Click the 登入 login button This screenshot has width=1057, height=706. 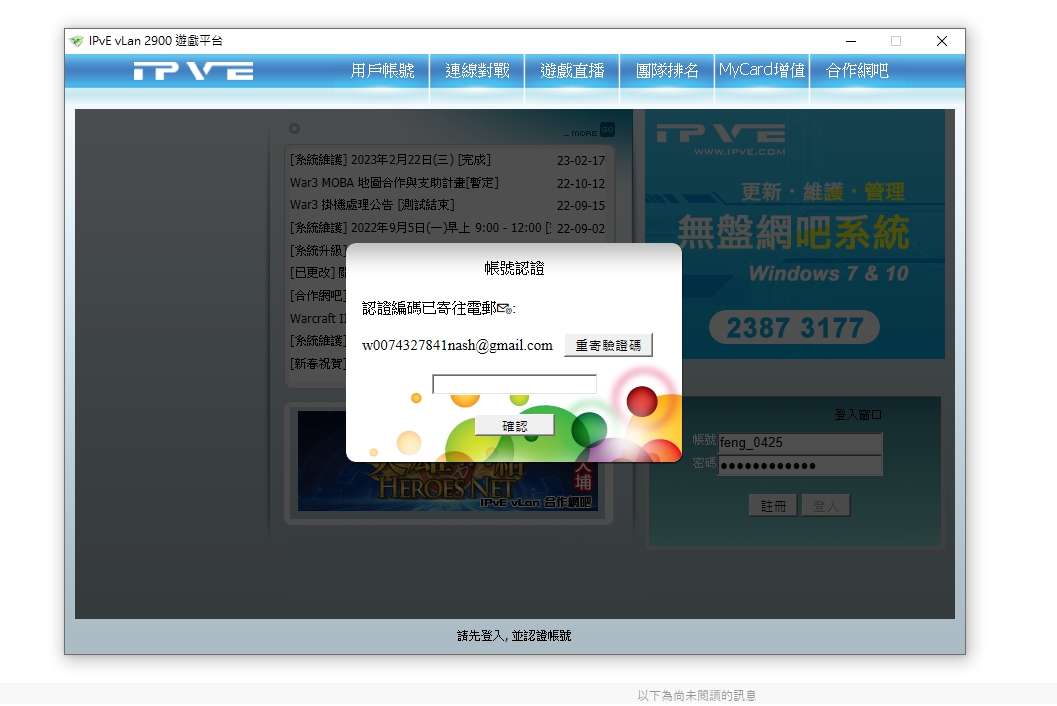coord(826,506)
